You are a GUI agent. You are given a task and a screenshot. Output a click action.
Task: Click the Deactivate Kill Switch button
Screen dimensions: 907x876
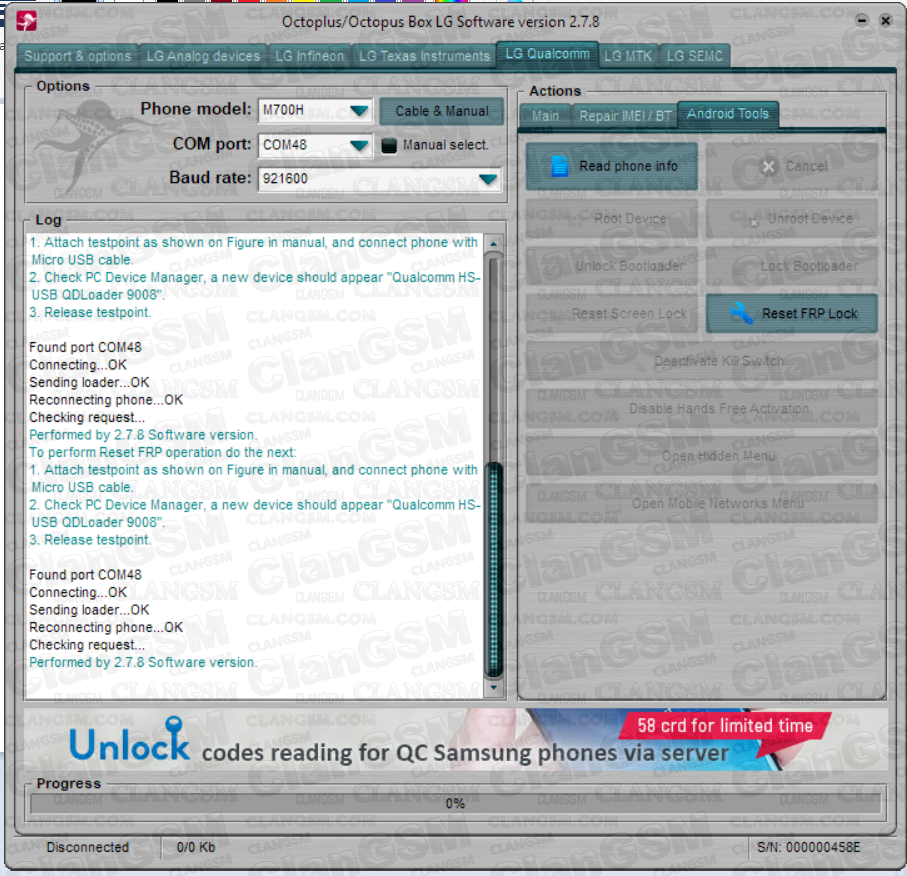(702, 361)
